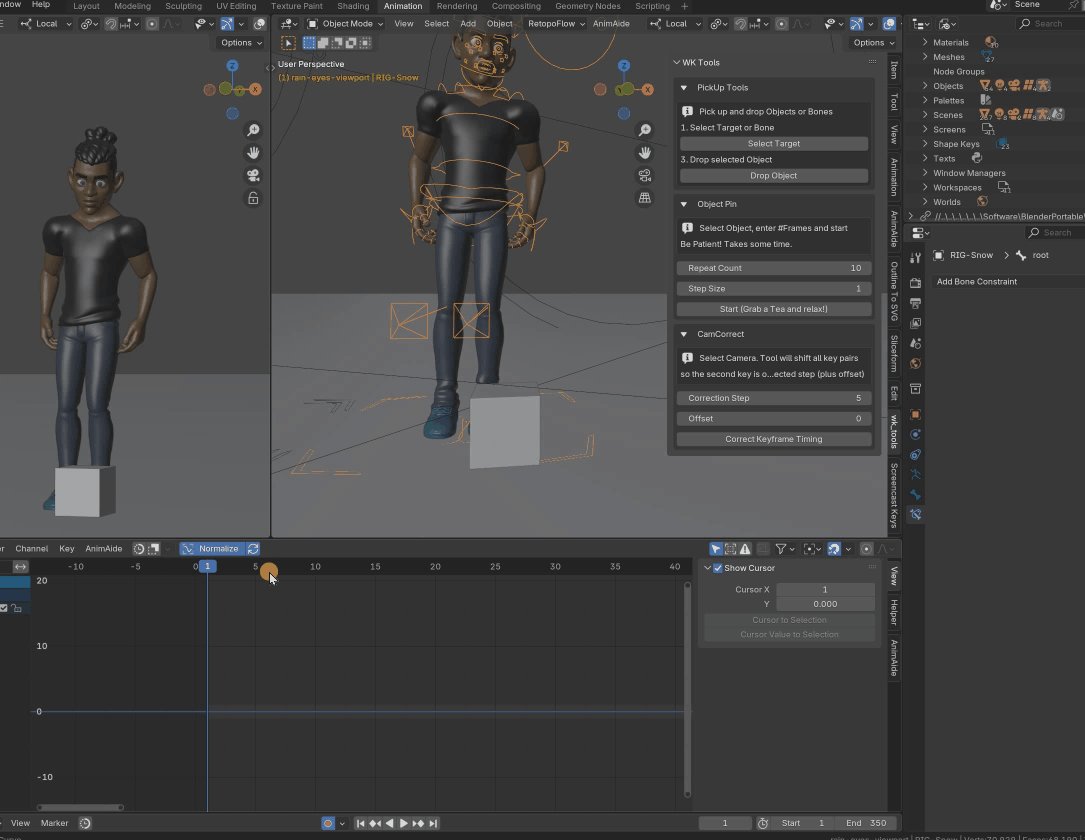Toggle the Show Cursor checkbox
The image size is (1085, 840).
[x=717, y=567]
